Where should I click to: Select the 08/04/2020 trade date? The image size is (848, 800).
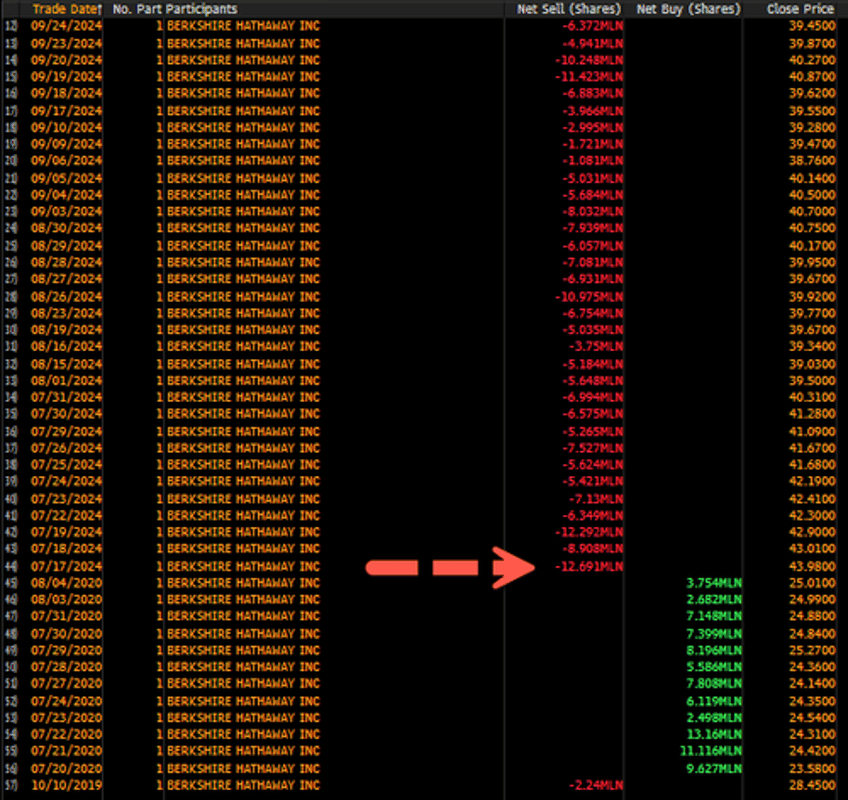67,583
